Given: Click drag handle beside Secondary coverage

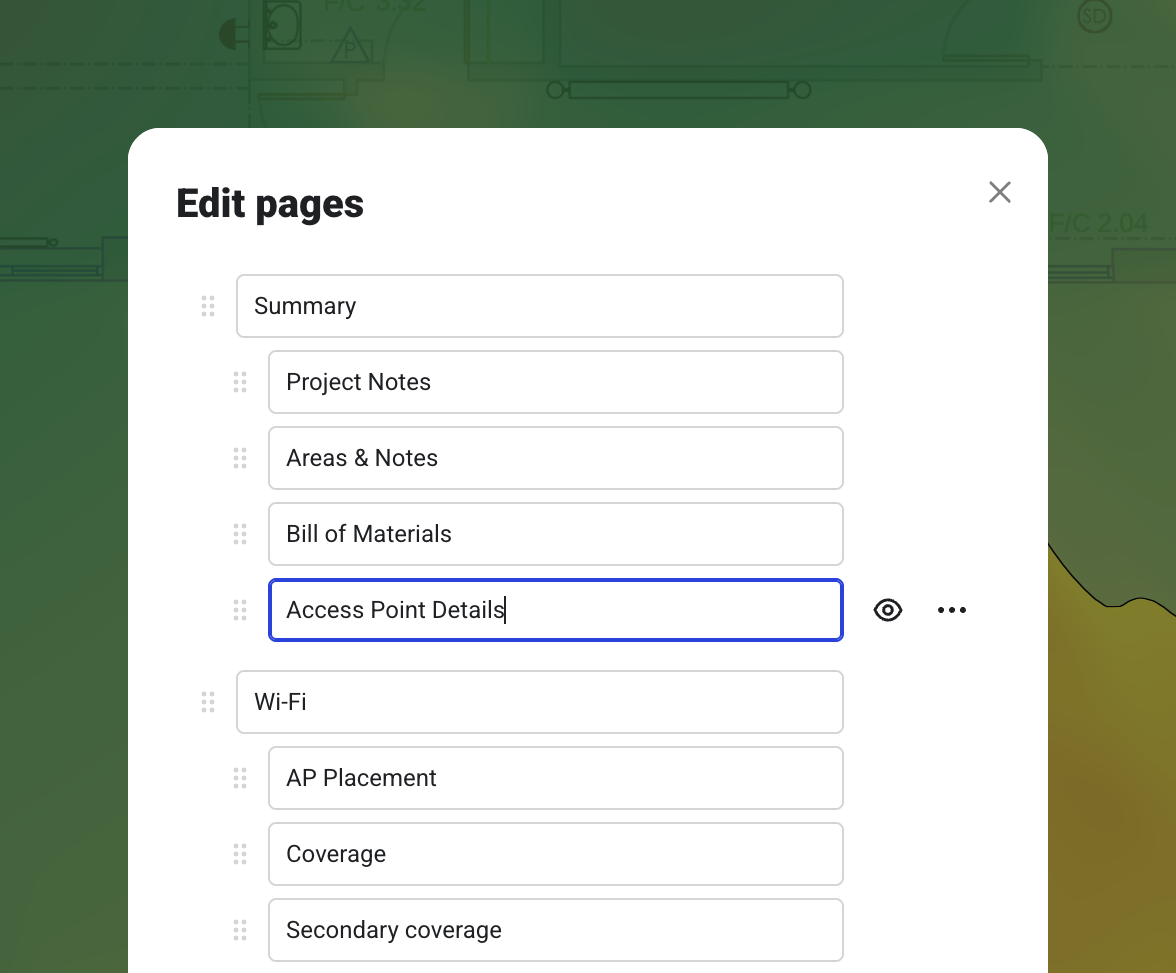Looking at the screenshot, I should click(240, 930).
